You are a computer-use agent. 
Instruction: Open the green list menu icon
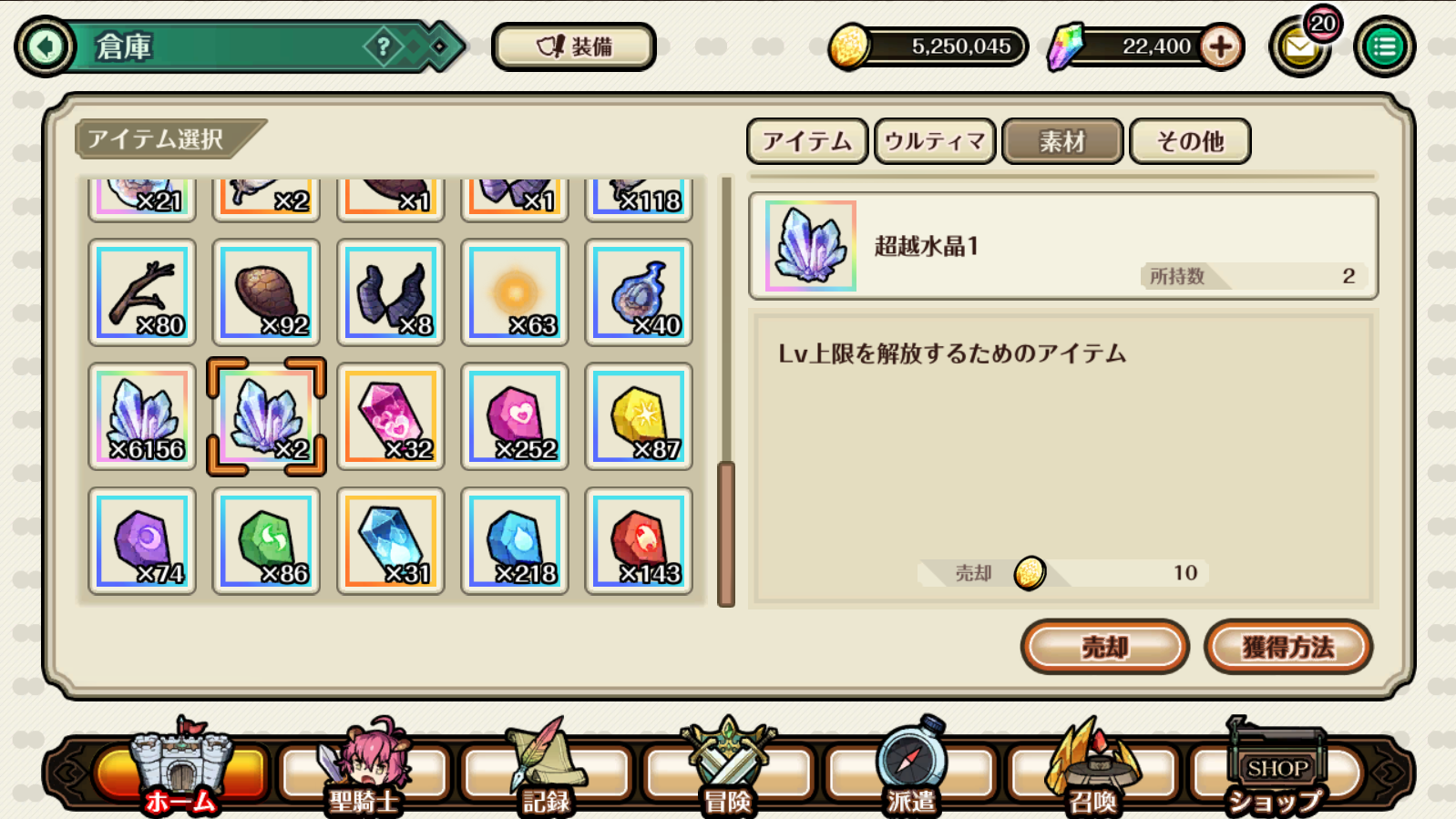pos(1385,47)
